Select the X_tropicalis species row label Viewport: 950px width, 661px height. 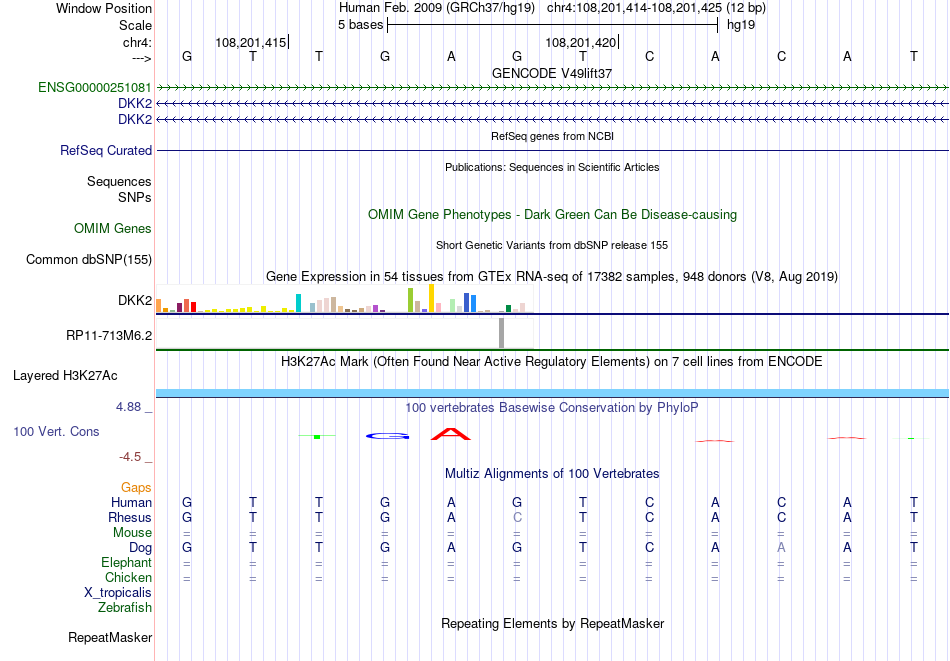point(118,593)
